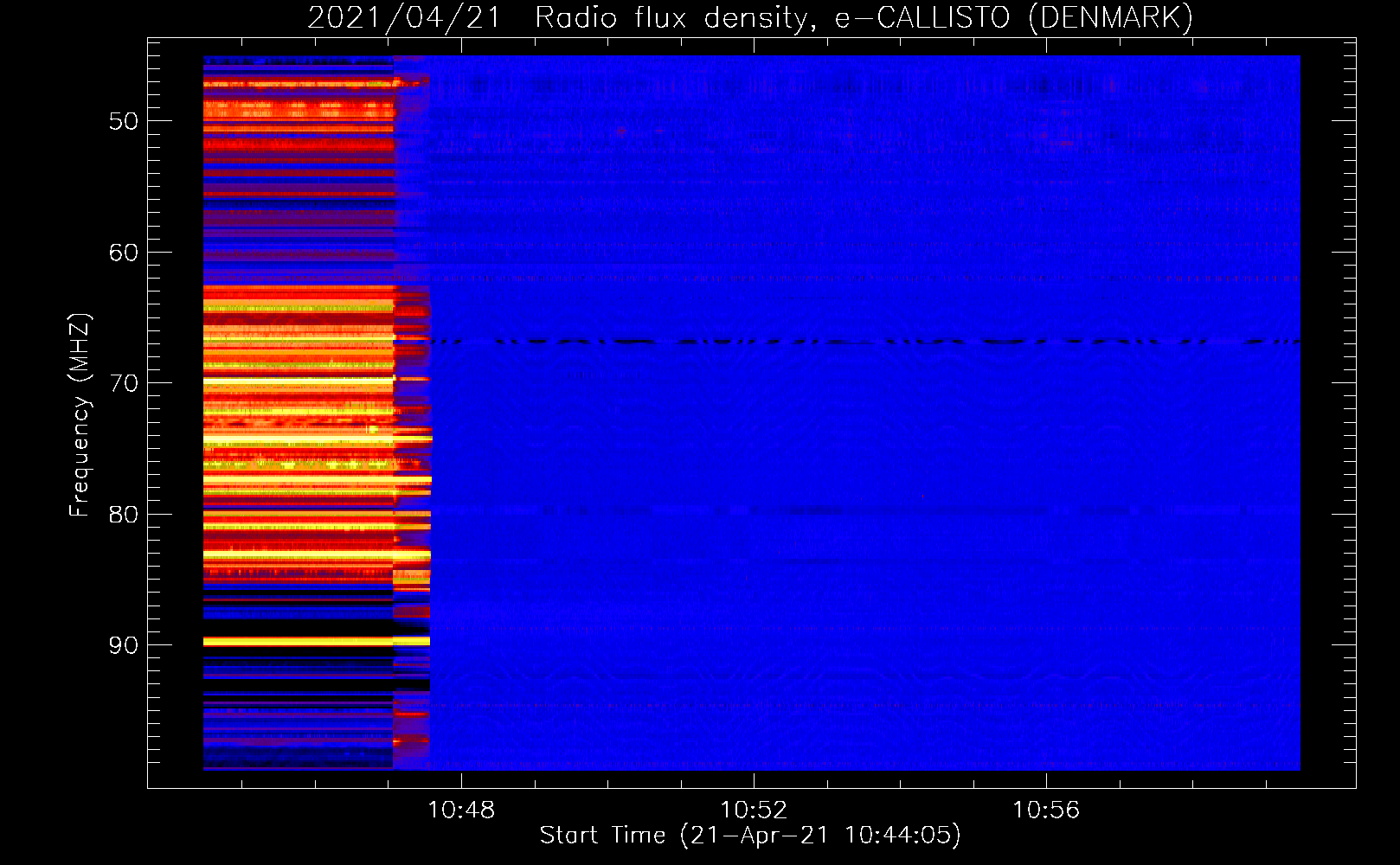Click the 60 frequency tick label
Image resolution: width=1400 pixels, height=865 pixels.
[124, 253]
